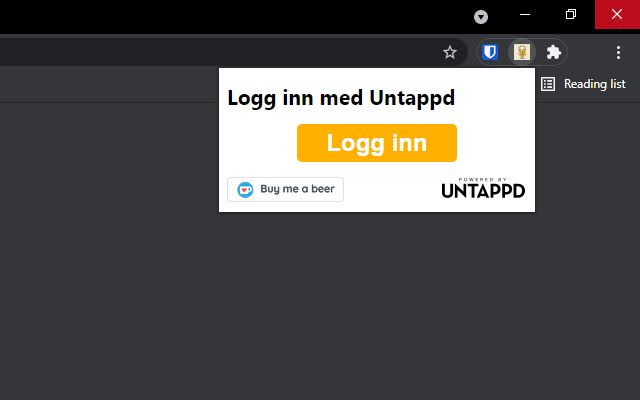The width and height of the screenshot is (640, 400).
Task: Open the Reading list
Action: [x=583, y=84]
